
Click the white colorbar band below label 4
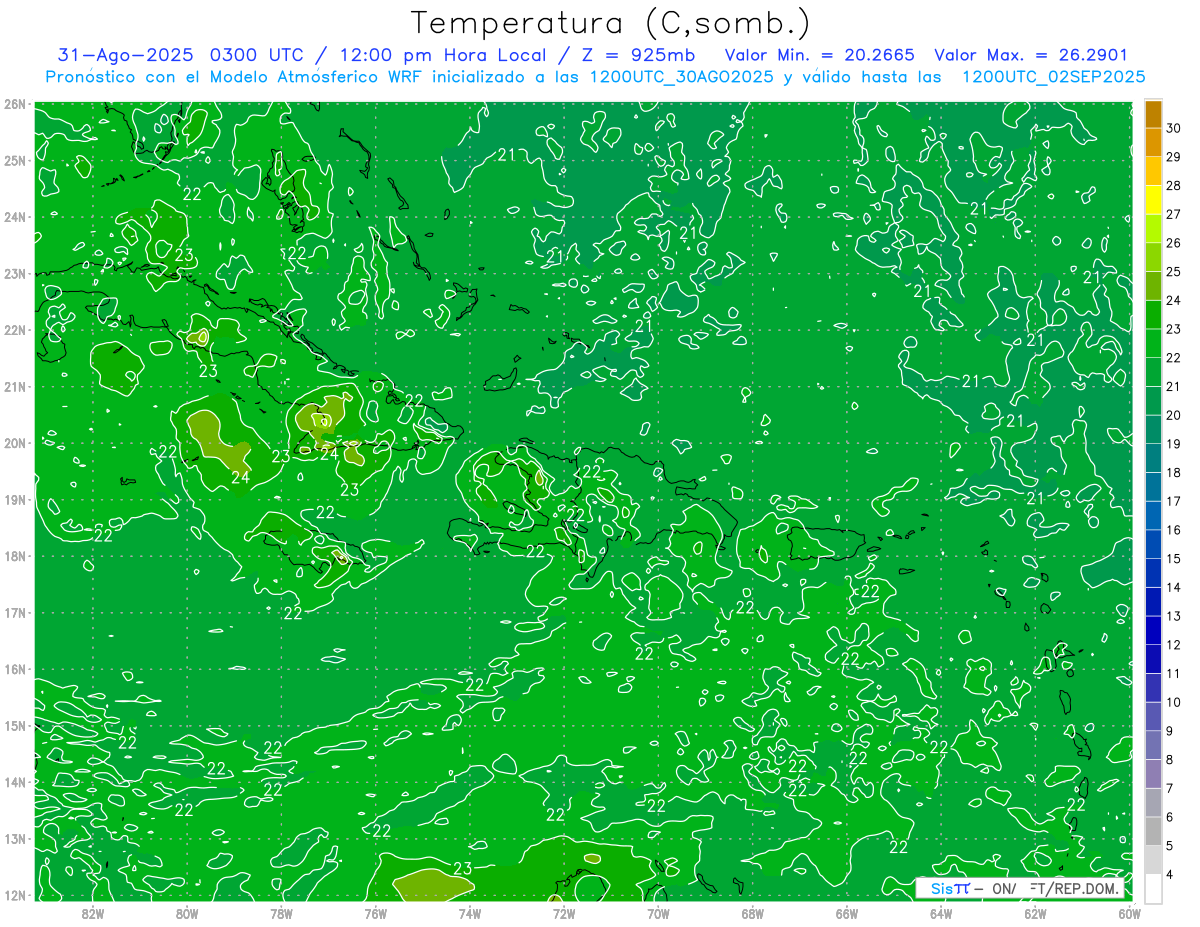tap(1153, 888)
